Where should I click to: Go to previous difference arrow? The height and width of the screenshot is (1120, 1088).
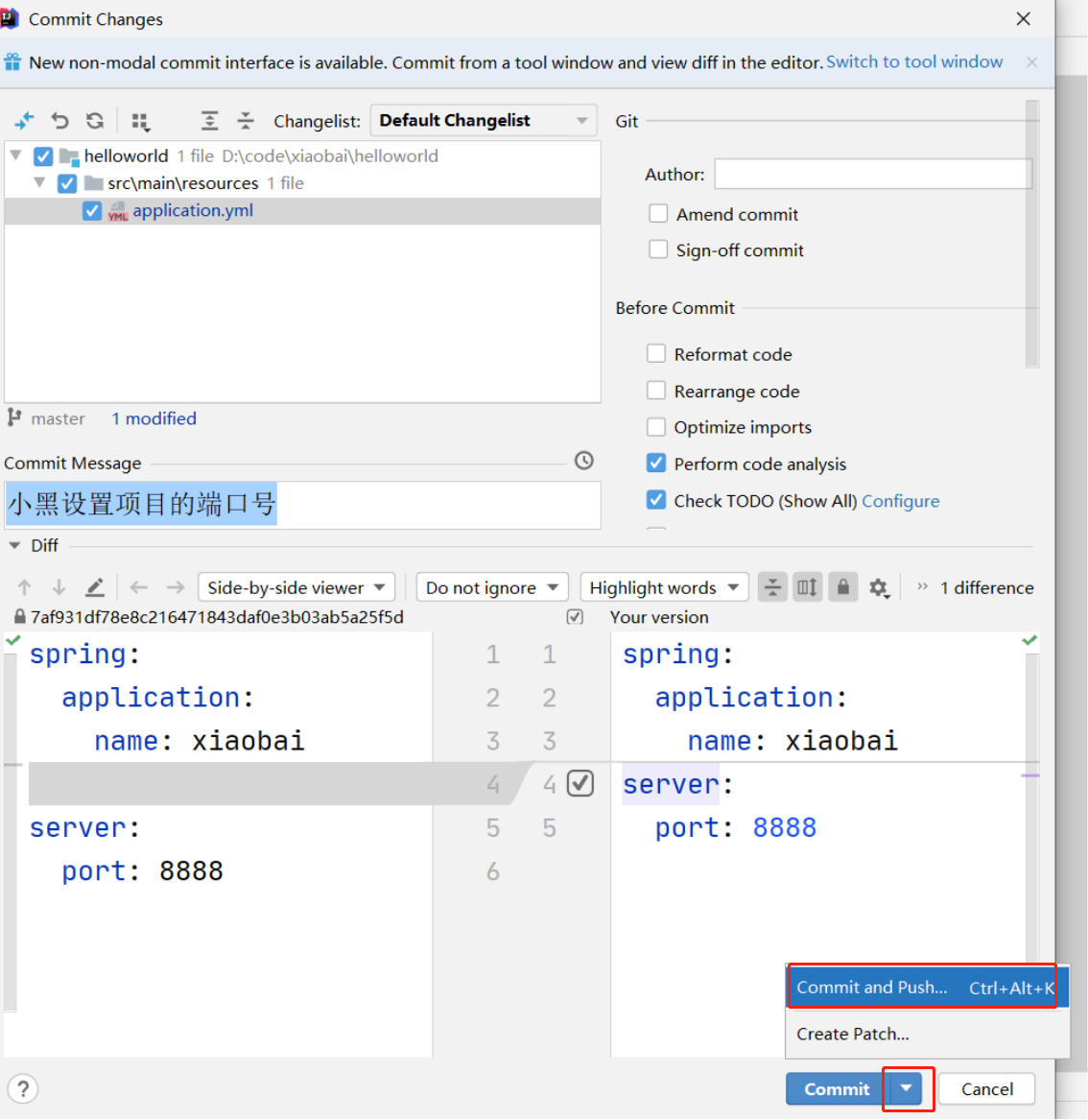(24, 587)
